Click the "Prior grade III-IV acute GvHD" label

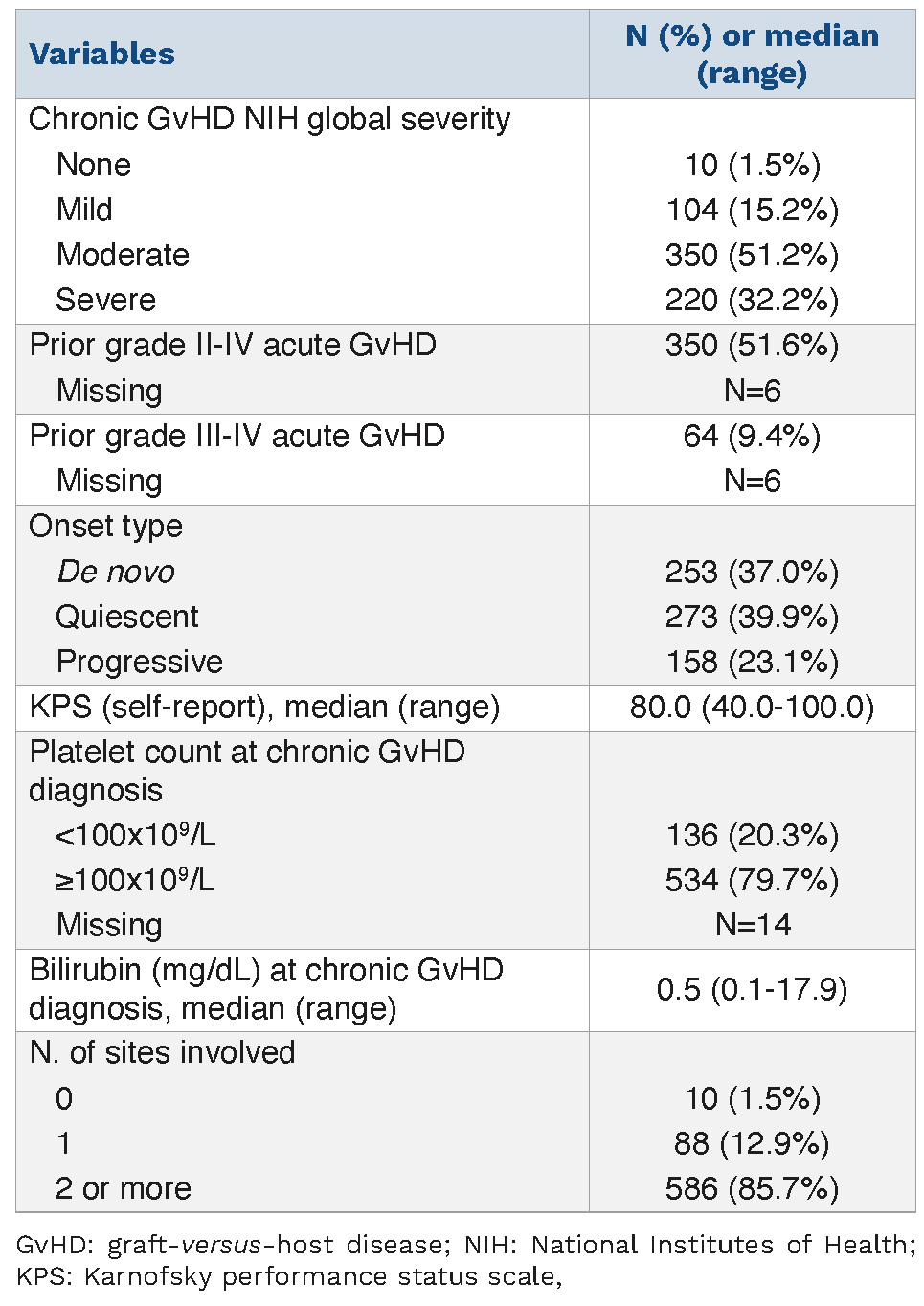(237, 436)
